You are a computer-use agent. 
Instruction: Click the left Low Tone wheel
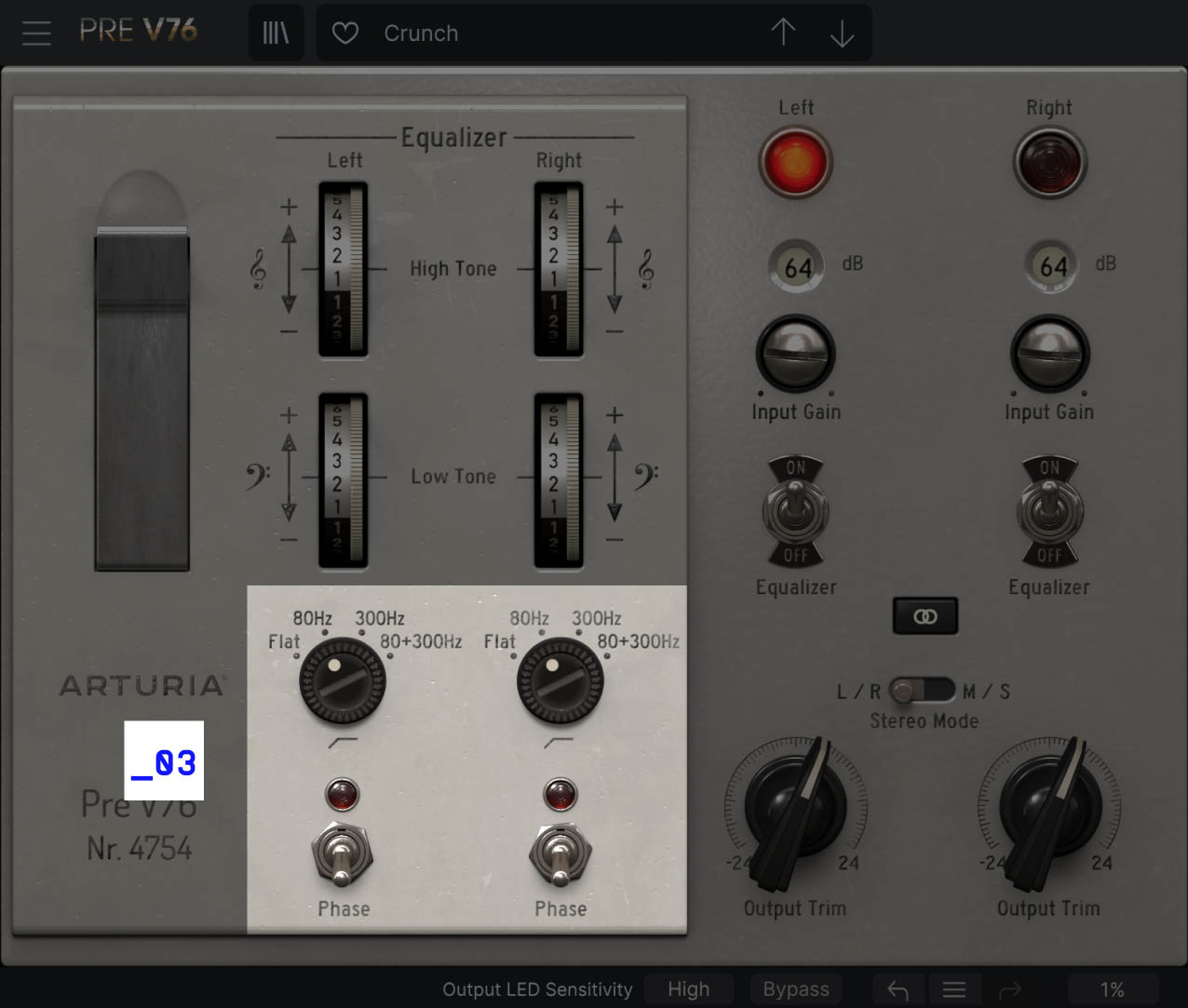coord(343,480)
